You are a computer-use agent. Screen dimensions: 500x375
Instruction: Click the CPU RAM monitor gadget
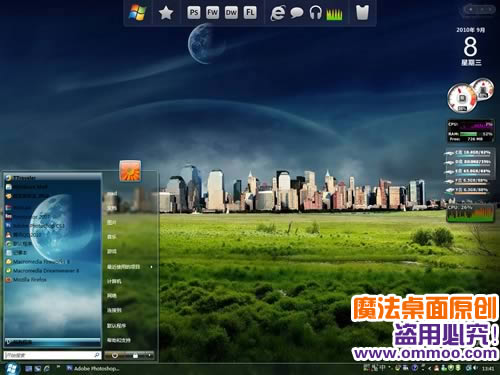pos(470,132)
